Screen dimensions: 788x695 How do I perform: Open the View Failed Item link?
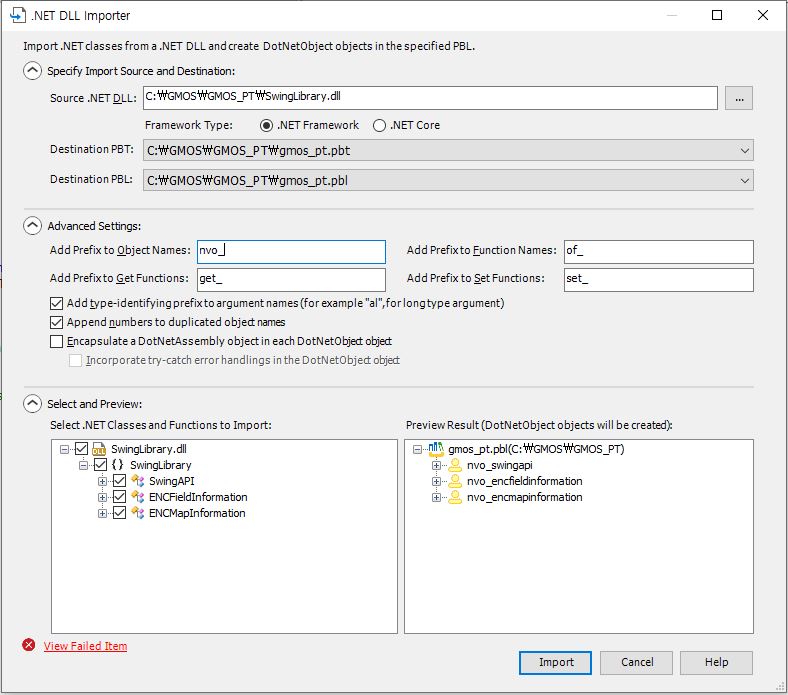click(85, 646)
